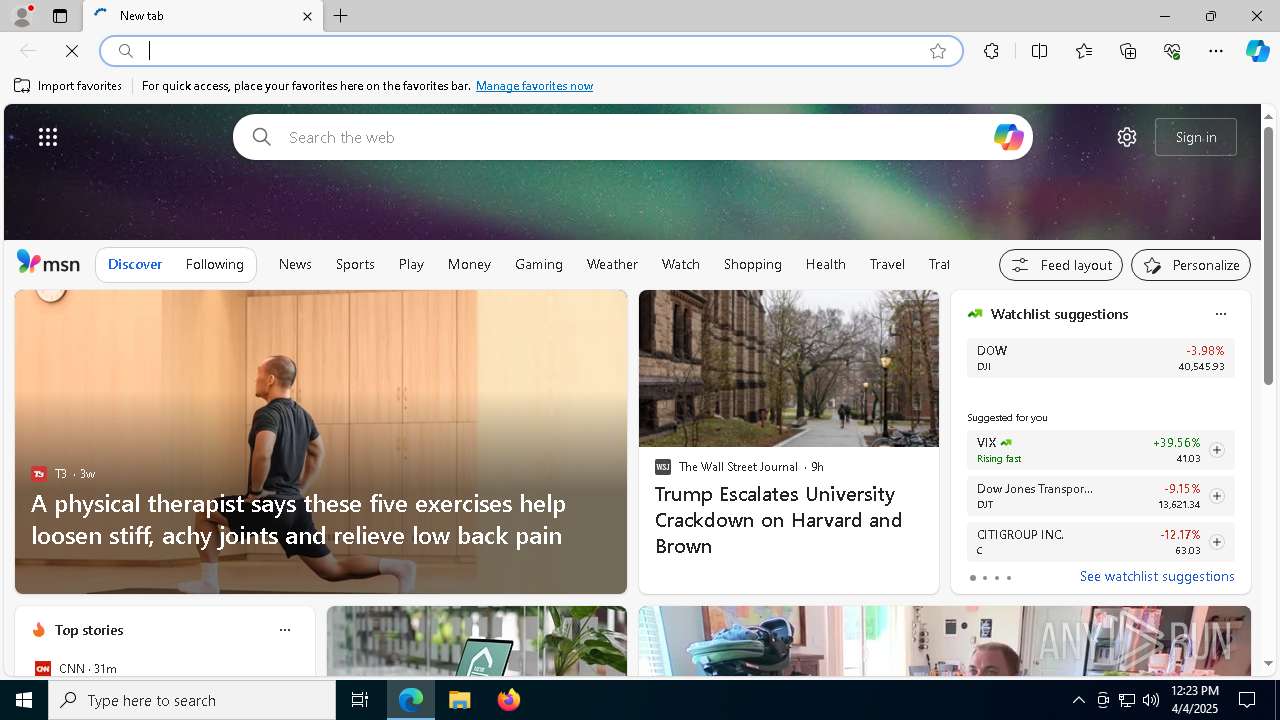Toggle Split screen view icon
This screenshot has width=1280, height=720.
[1039, 51]
